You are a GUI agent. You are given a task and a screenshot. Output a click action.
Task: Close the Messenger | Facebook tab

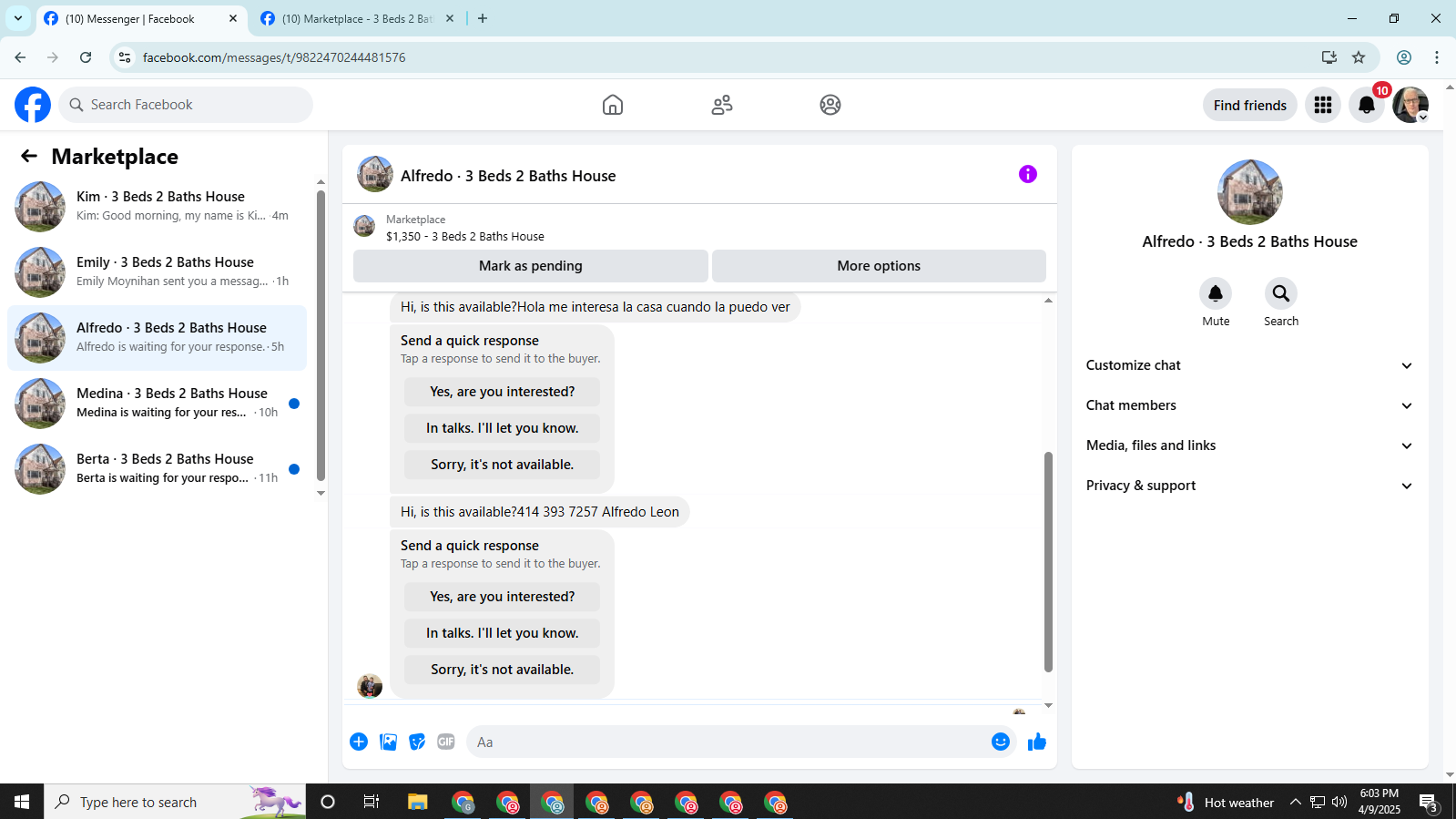coord(233,18)
